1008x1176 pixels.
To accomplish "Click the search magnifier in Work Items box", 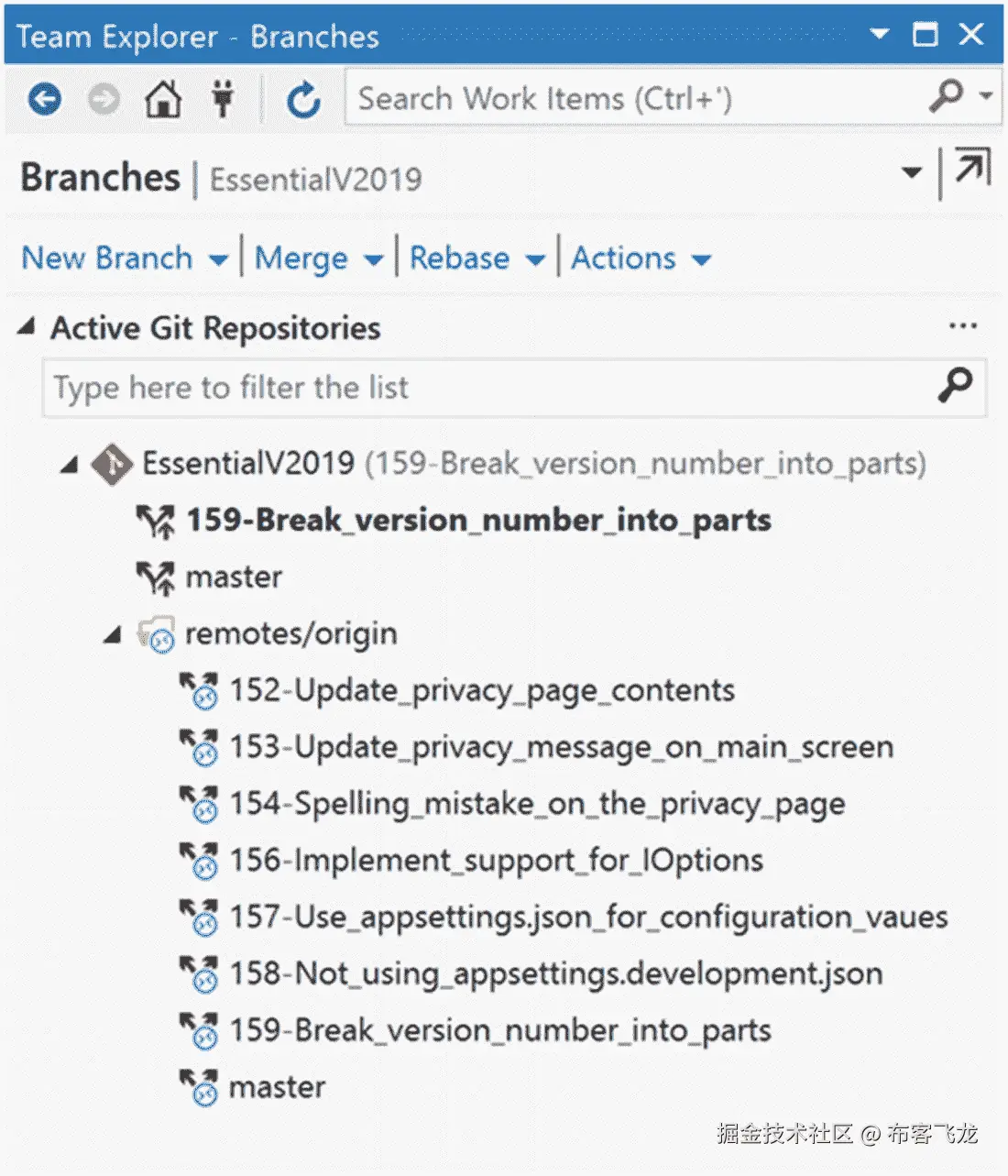I will point(946,95).
